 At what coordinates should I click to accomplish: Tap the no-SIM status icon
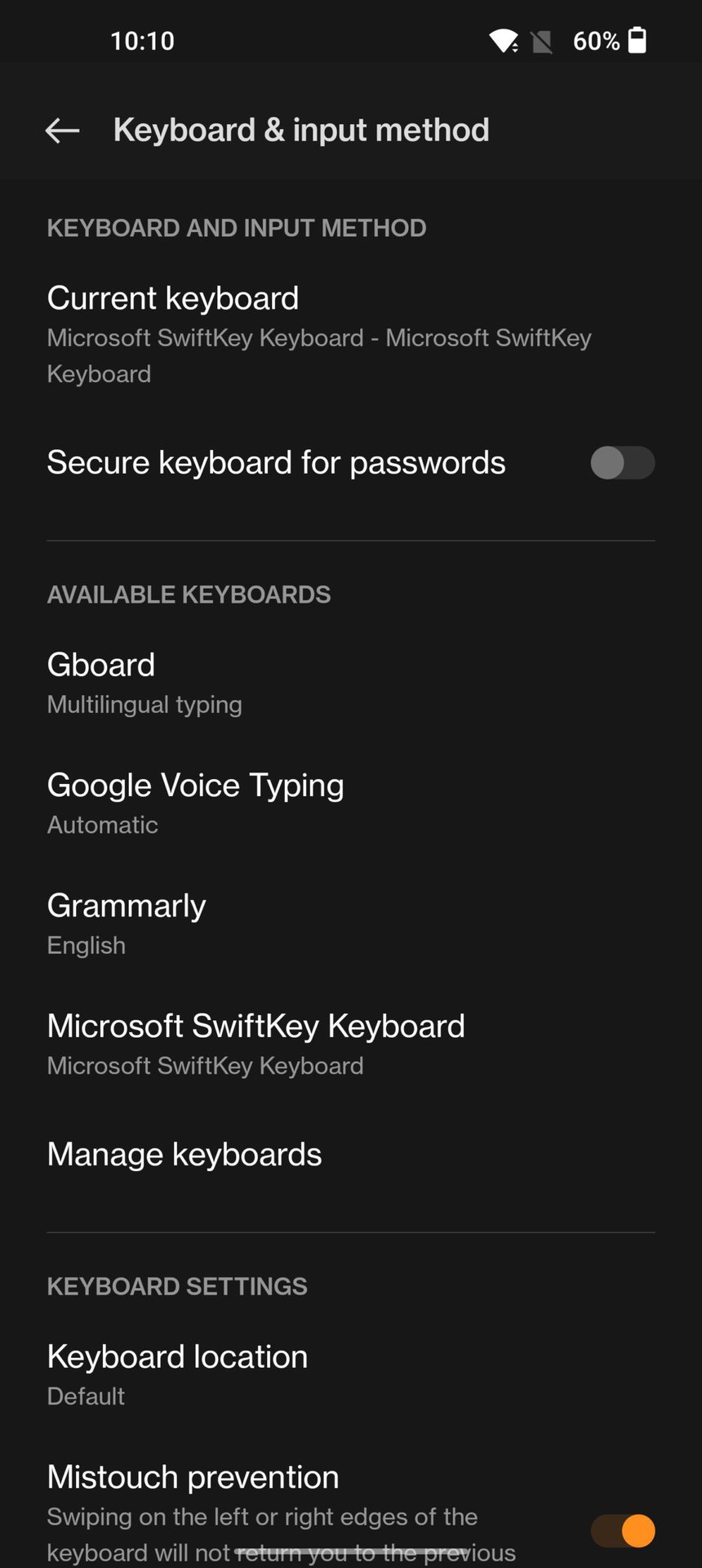click(x=541, y=42)
